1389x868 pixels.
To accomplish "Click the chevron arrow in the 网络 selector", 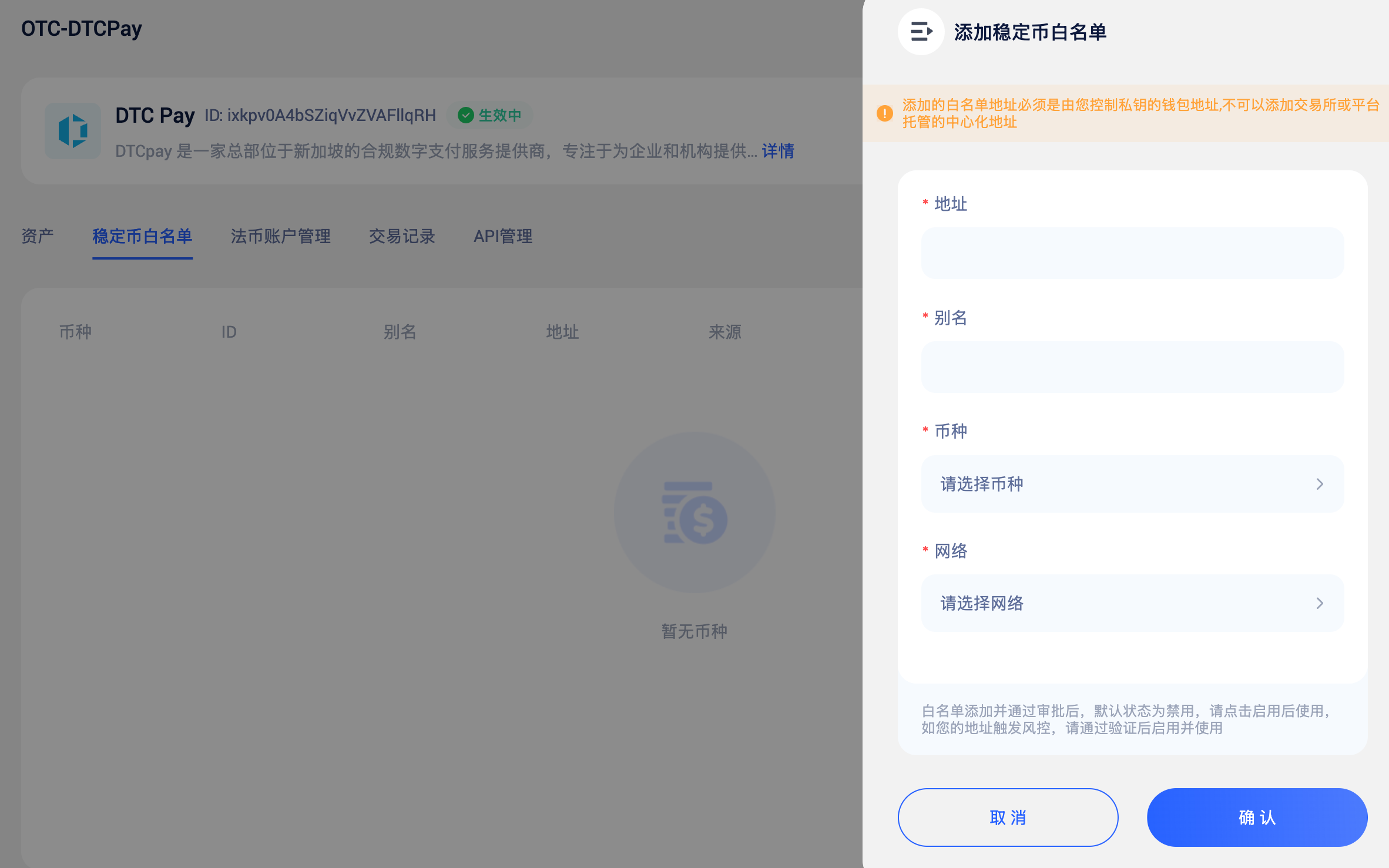I will click(x=1319, y=603).
